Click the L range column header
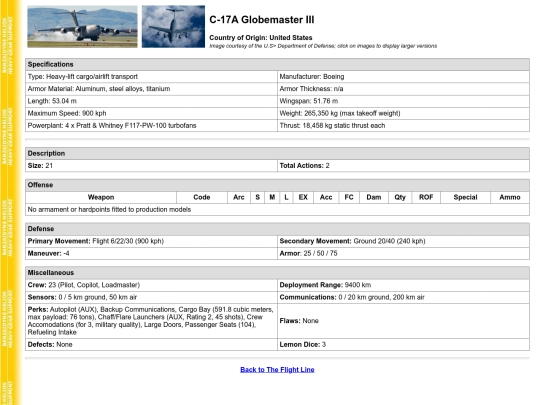The width and height of the screenshot is (540, 405). 286,197
